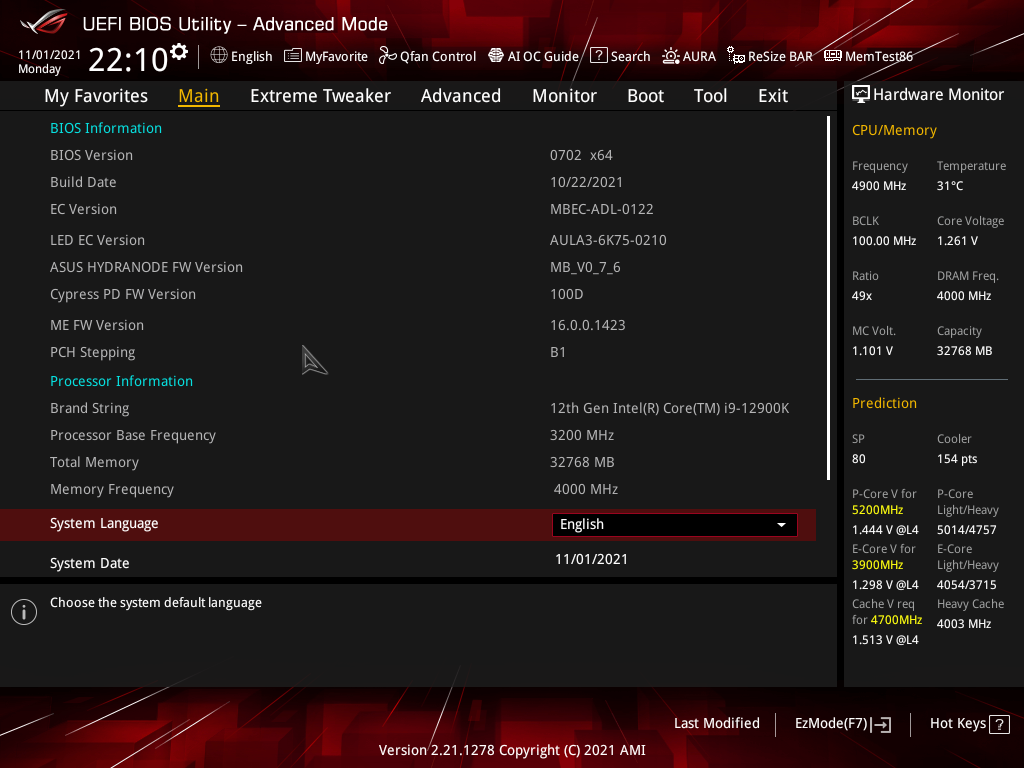The width and height of the screenshot is (1024, 768).
Task: Click the Prediction heading
Action: point(884,403)
